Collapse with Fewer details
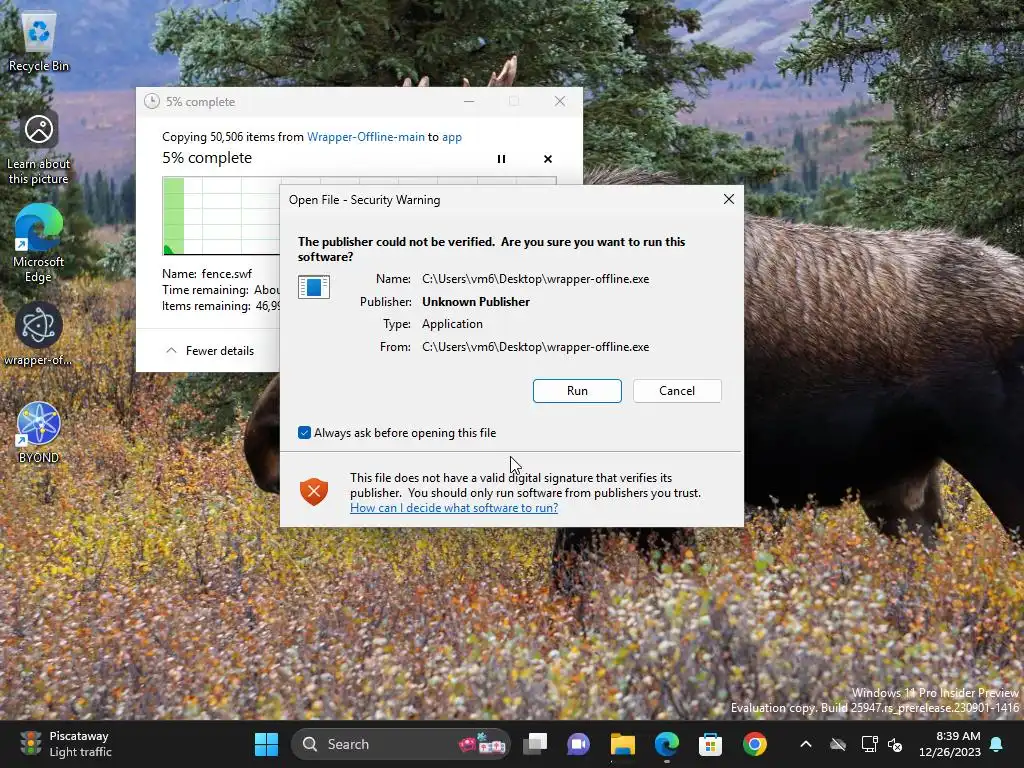 coord(210,351)
